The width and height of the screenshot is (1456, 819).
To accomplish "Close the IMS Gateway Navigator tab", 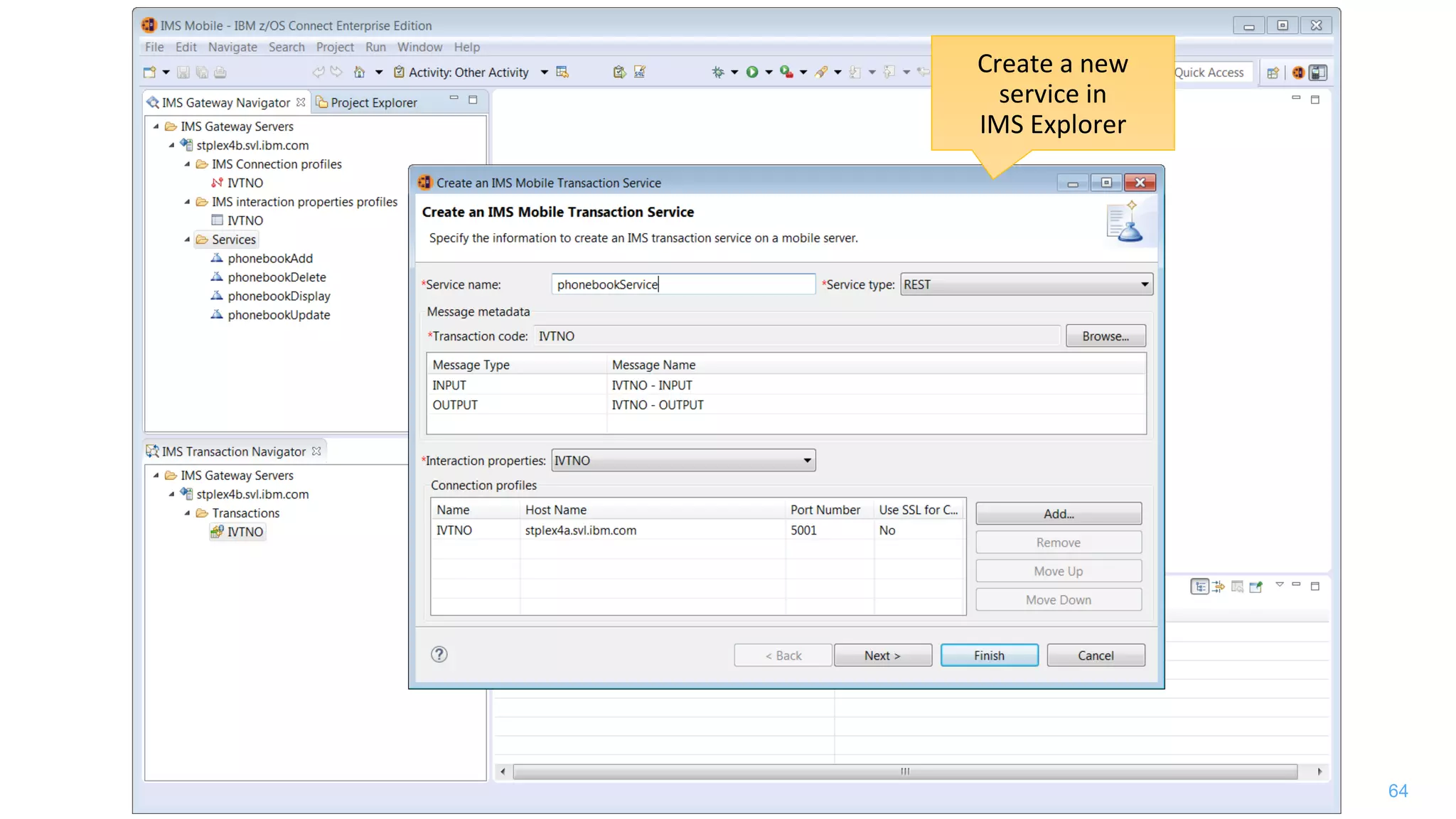I will coord(301,102).
